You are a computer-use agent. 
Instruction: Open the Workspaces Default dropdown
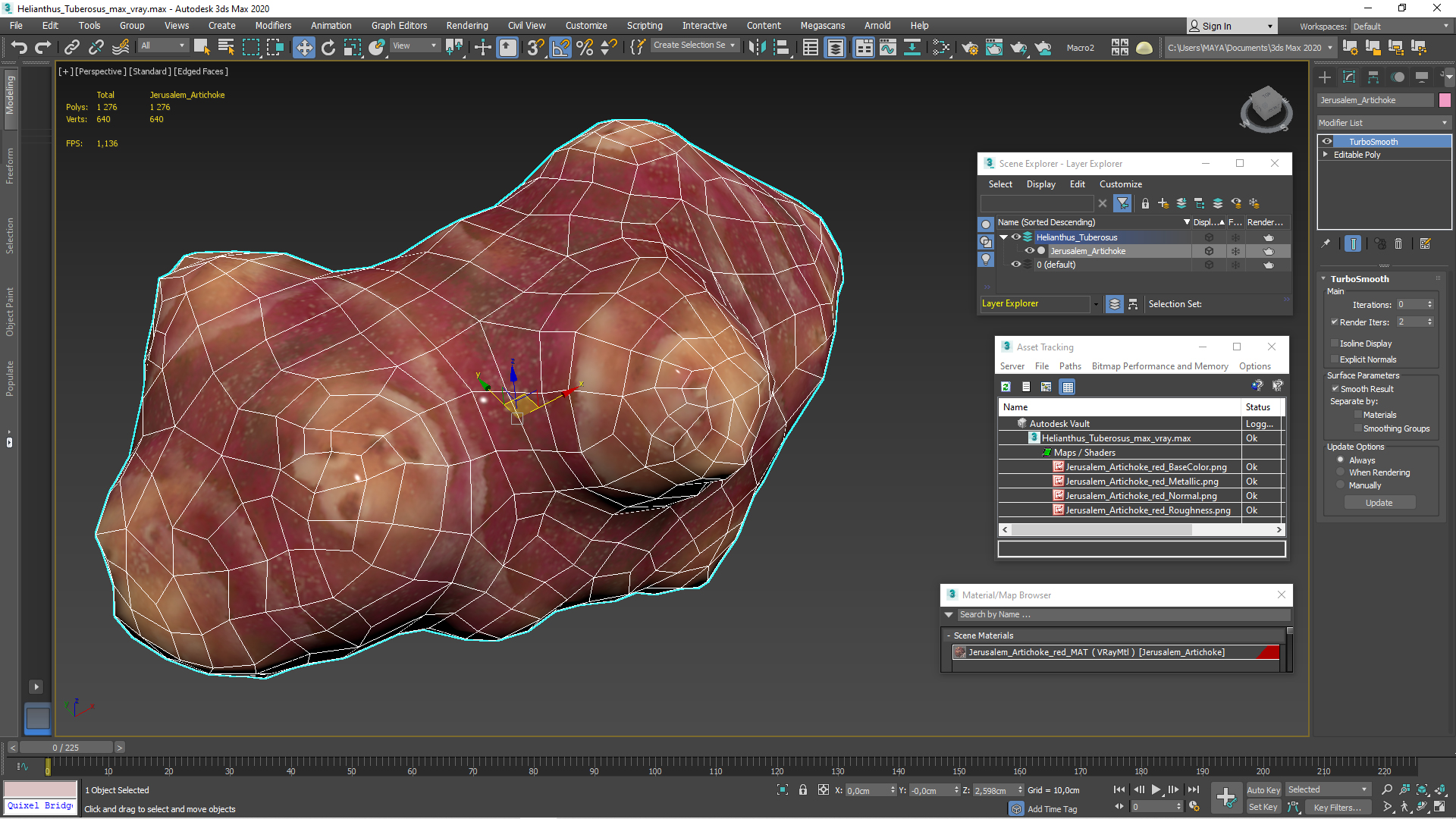point(1401,26)
